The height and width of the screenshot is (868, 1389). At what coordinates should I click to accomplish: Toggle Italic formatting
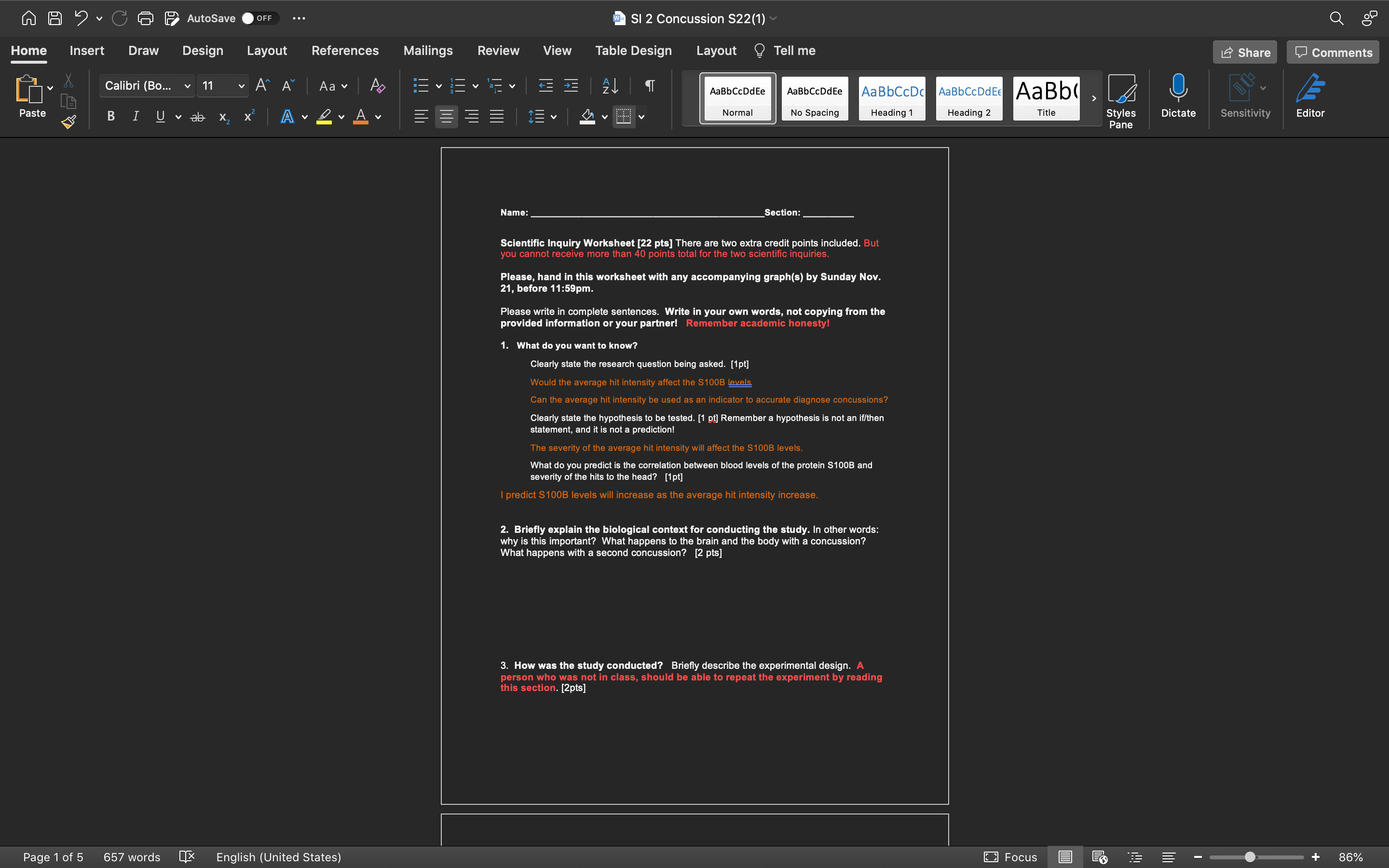click(x=136, y=117)
